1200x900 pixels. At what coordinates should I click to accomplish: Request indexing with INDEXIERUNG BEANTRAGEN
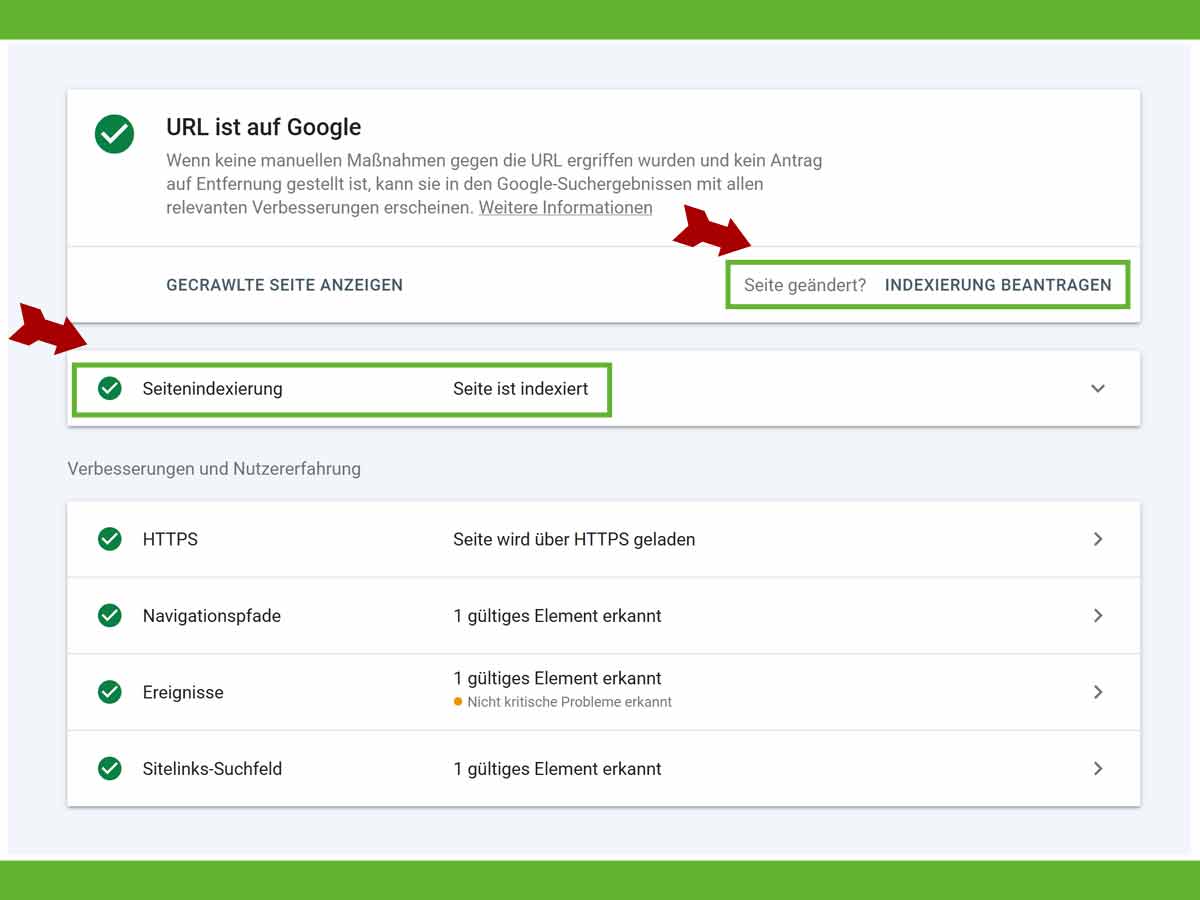[x=998, y=285]
